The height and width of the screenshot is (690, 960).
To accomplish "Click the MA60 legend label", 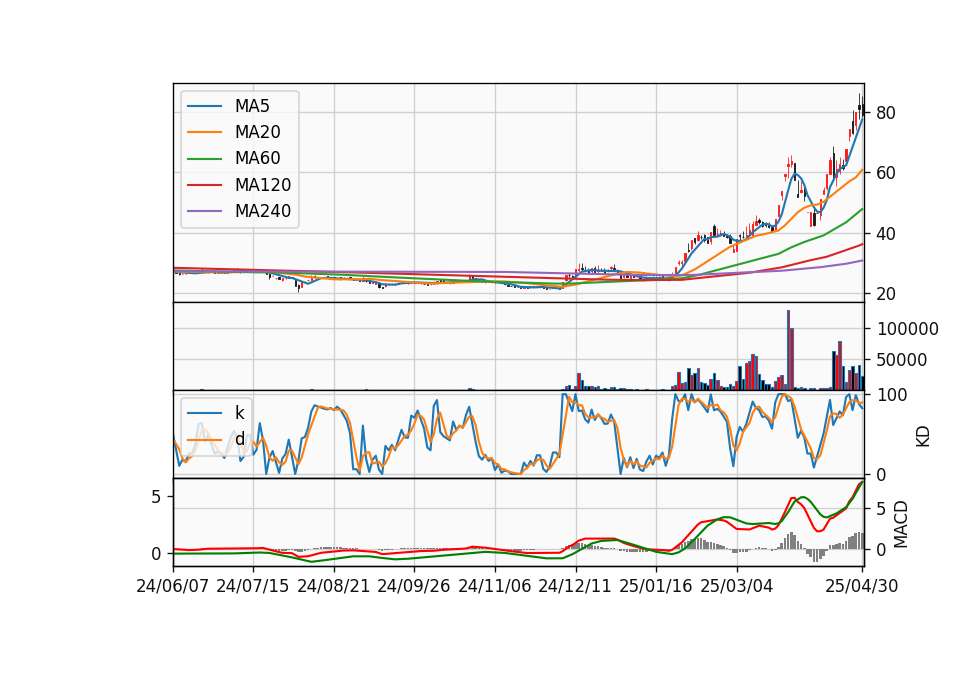I will [x=257, y=159].
